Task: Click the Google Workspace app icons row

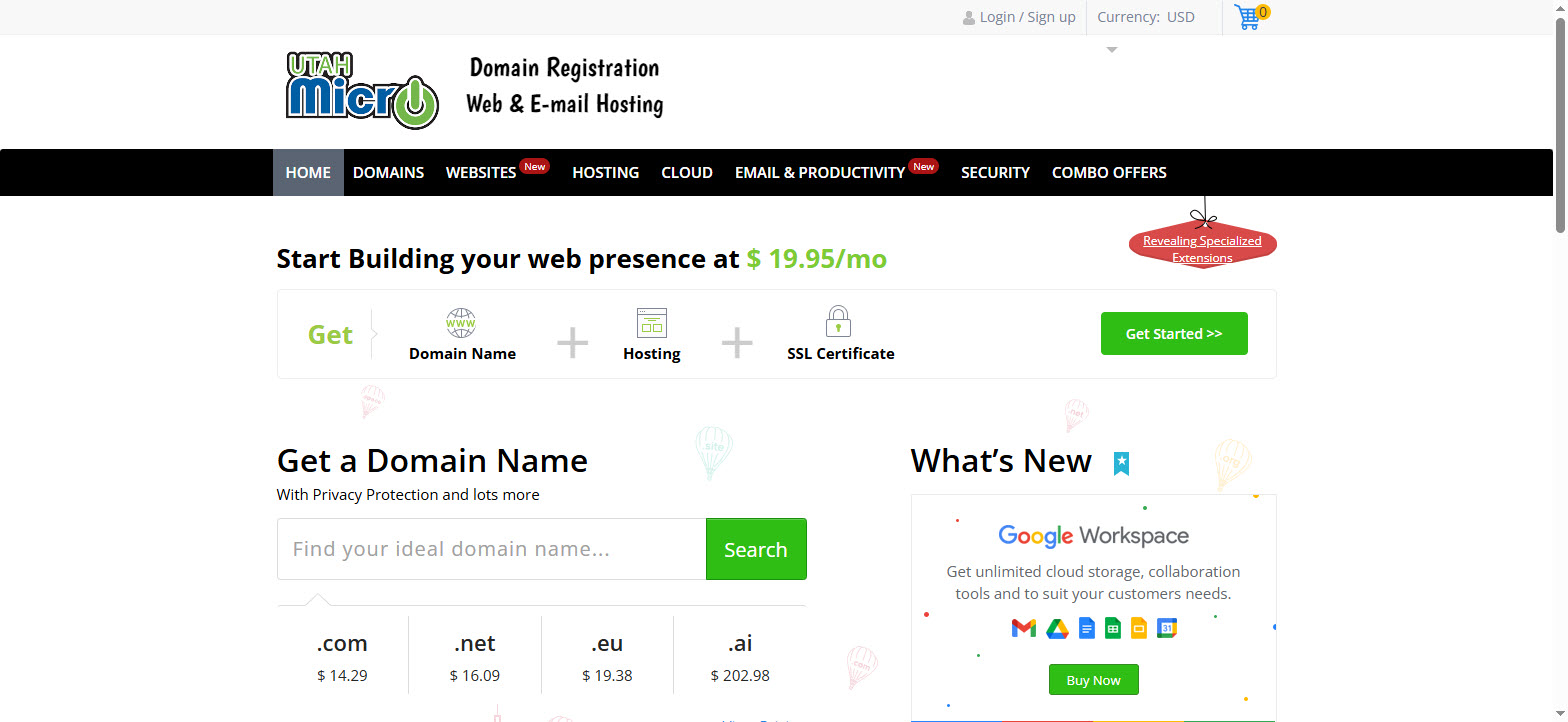Action: pyautogui.click(x=1093, y=628)
